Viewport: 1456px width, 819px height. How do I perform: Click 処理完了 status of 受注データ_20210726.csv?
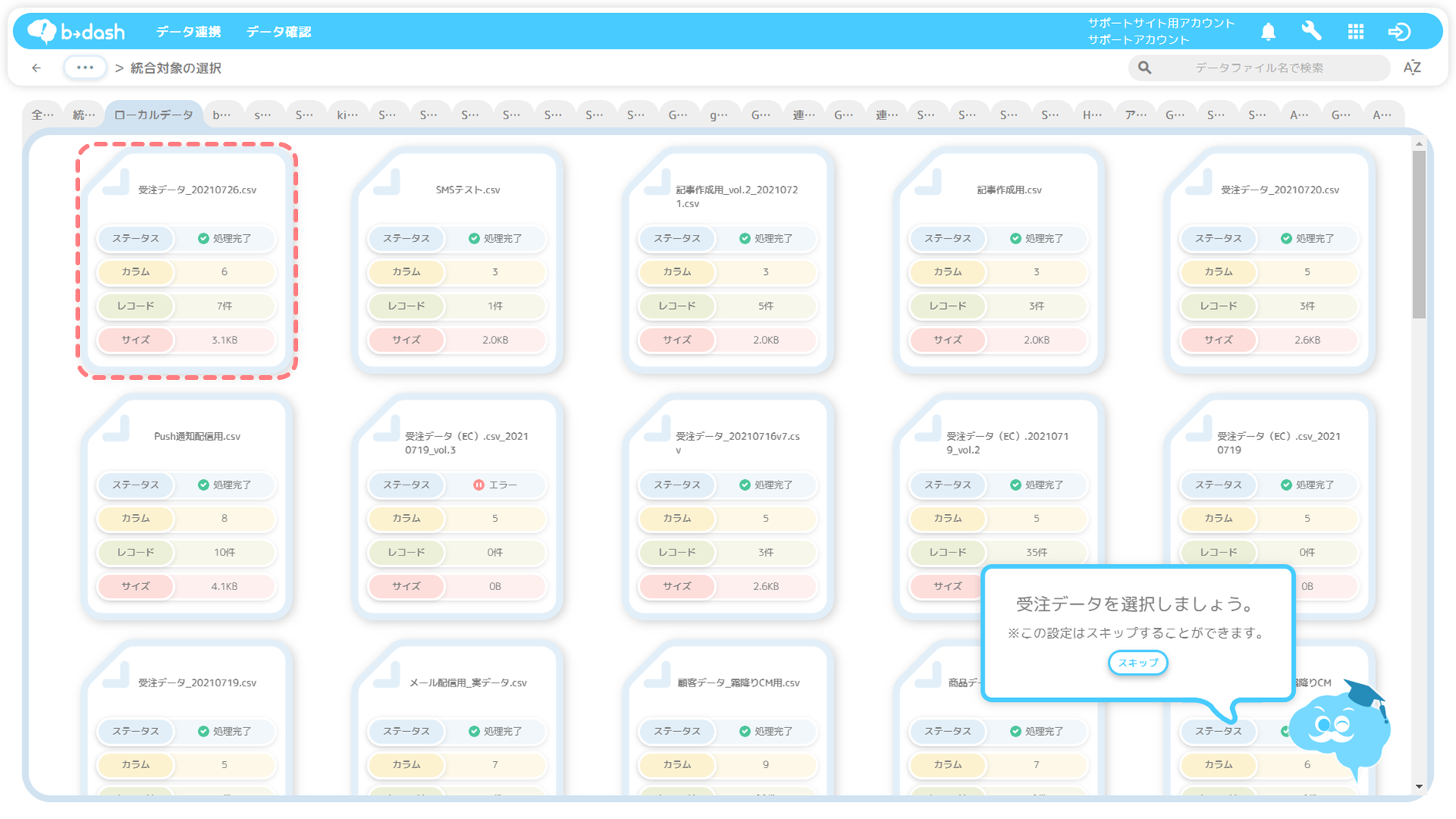tap(224, 238)
